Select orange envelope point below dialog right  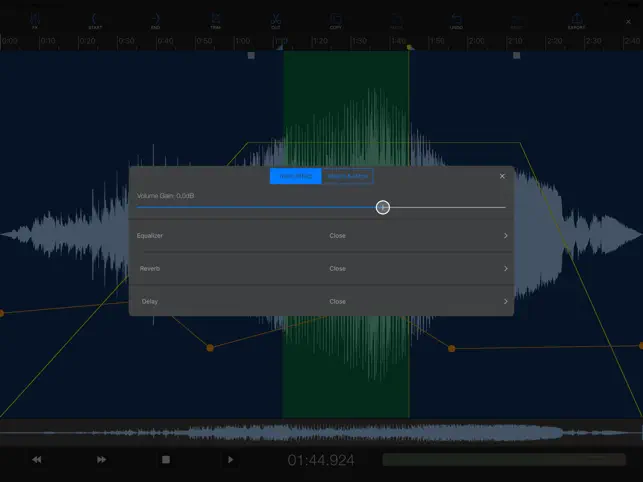pyautogui.click(x=451, y=349)
